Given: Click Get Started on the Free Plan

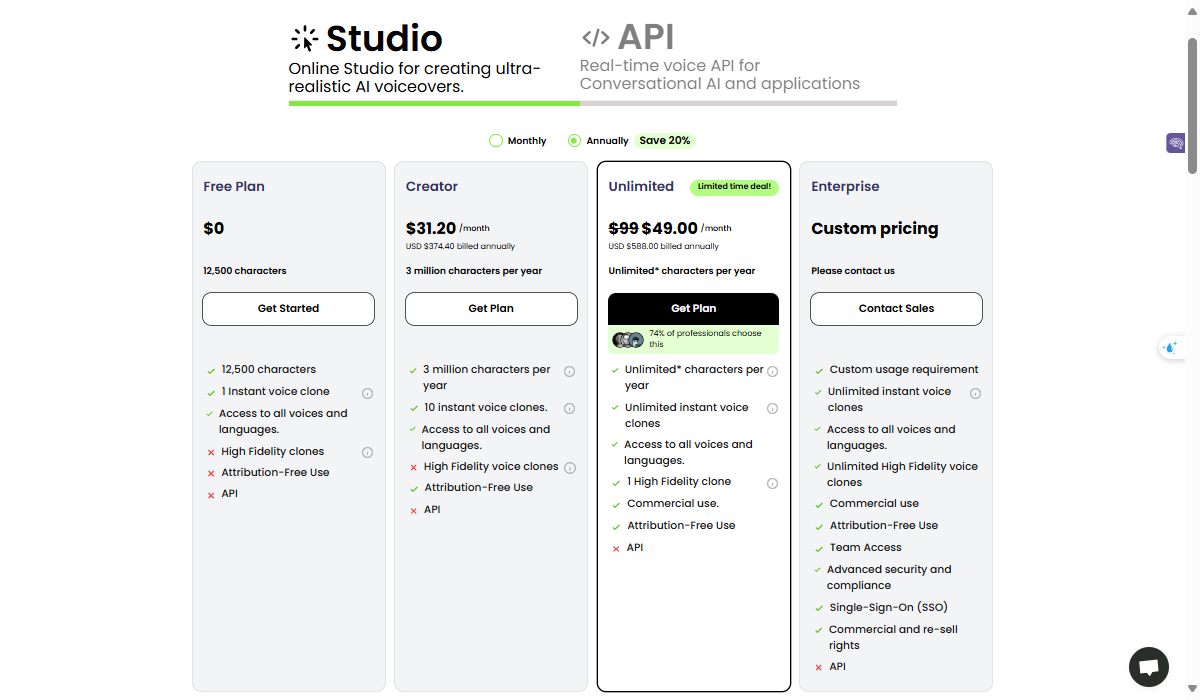Looking at the screenshot, I should 288,309.
